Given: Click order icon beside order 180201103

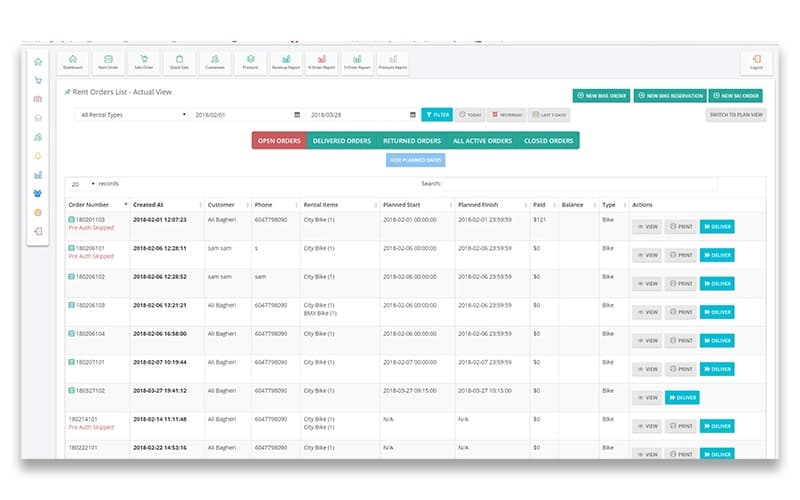Looking at the screenshot, I should (71, 220).
